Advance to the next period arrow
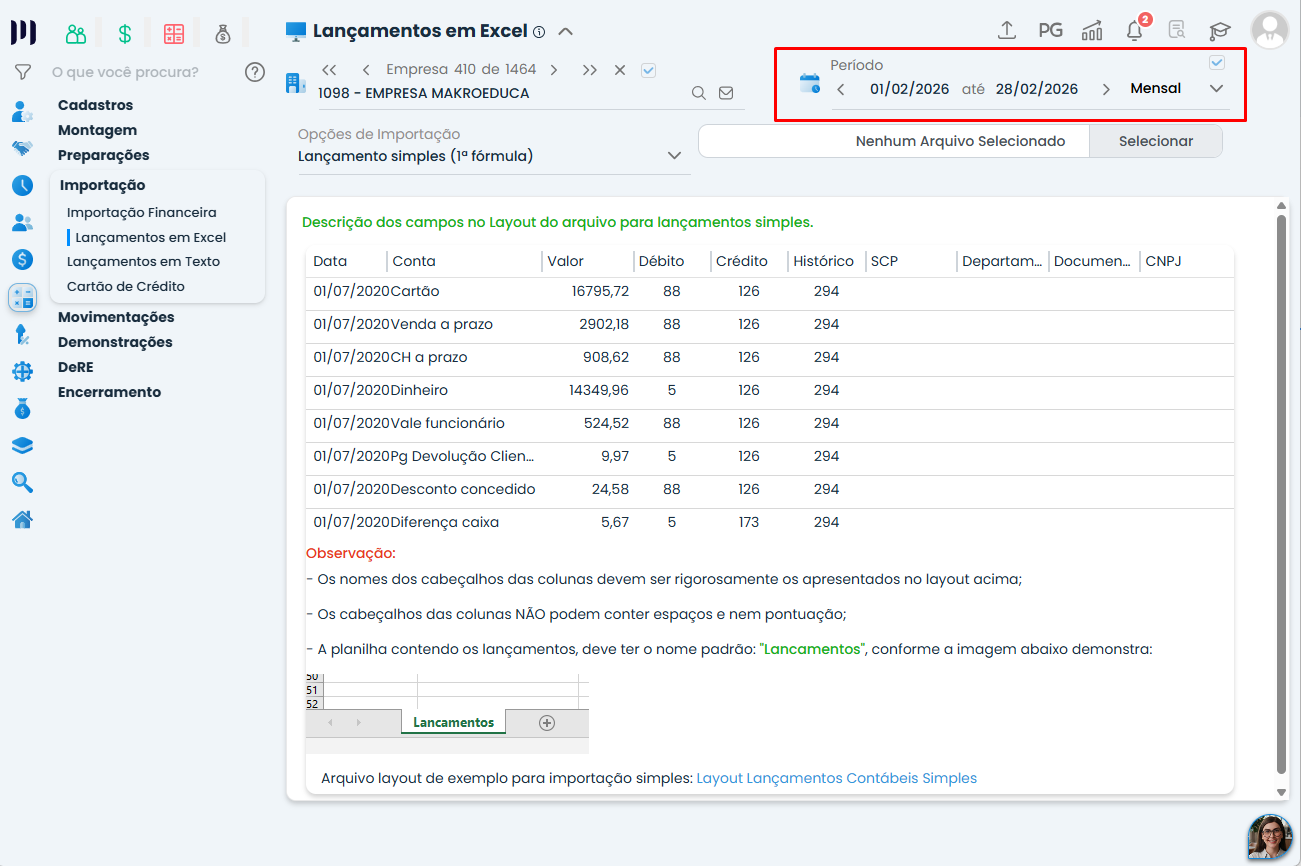Viewport: 1301px width, 866px height. pyautogui.click(x=1106, y=89)
